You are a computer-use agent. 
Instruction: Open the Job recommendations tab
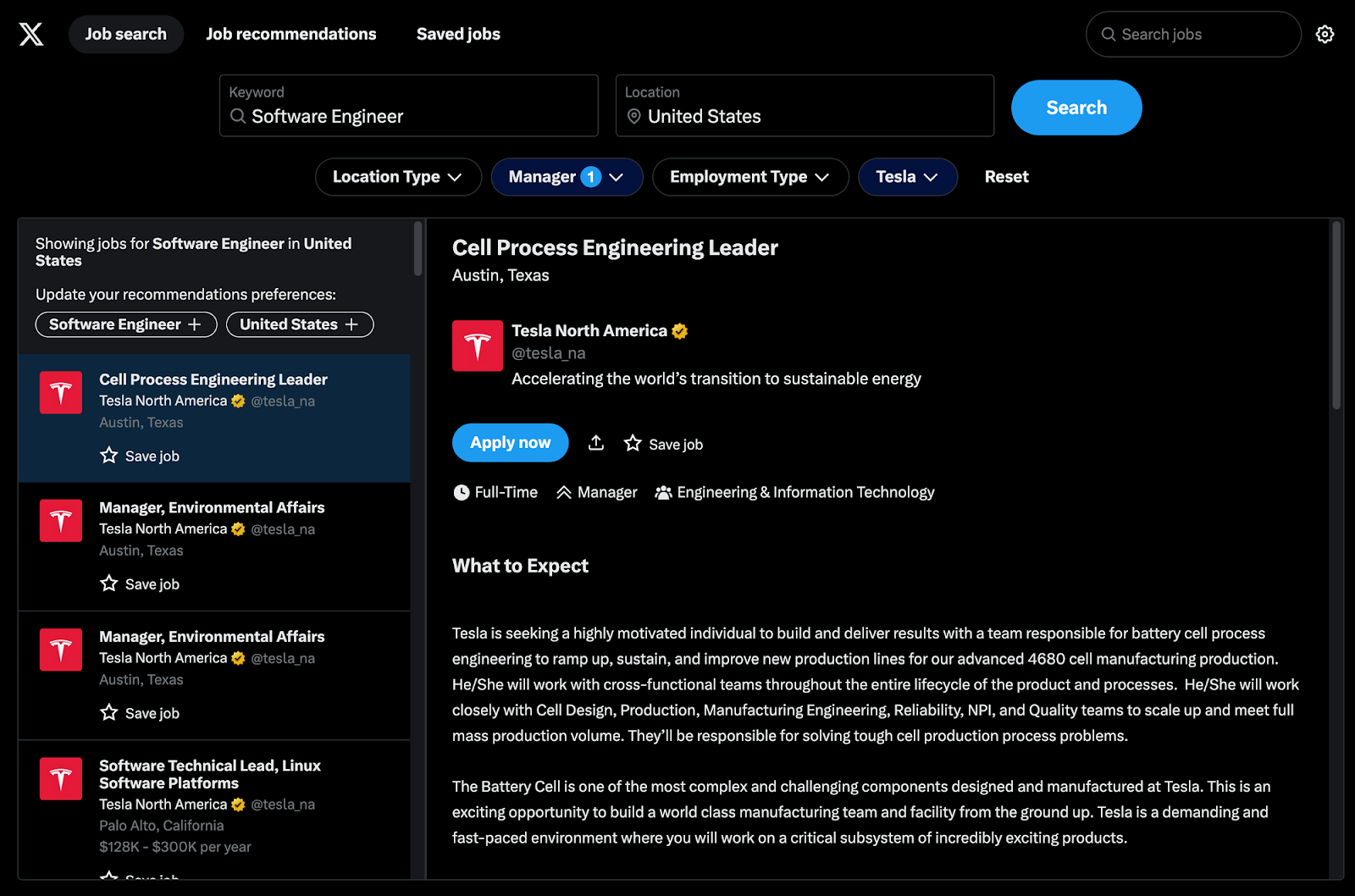(x=291, y=34)
